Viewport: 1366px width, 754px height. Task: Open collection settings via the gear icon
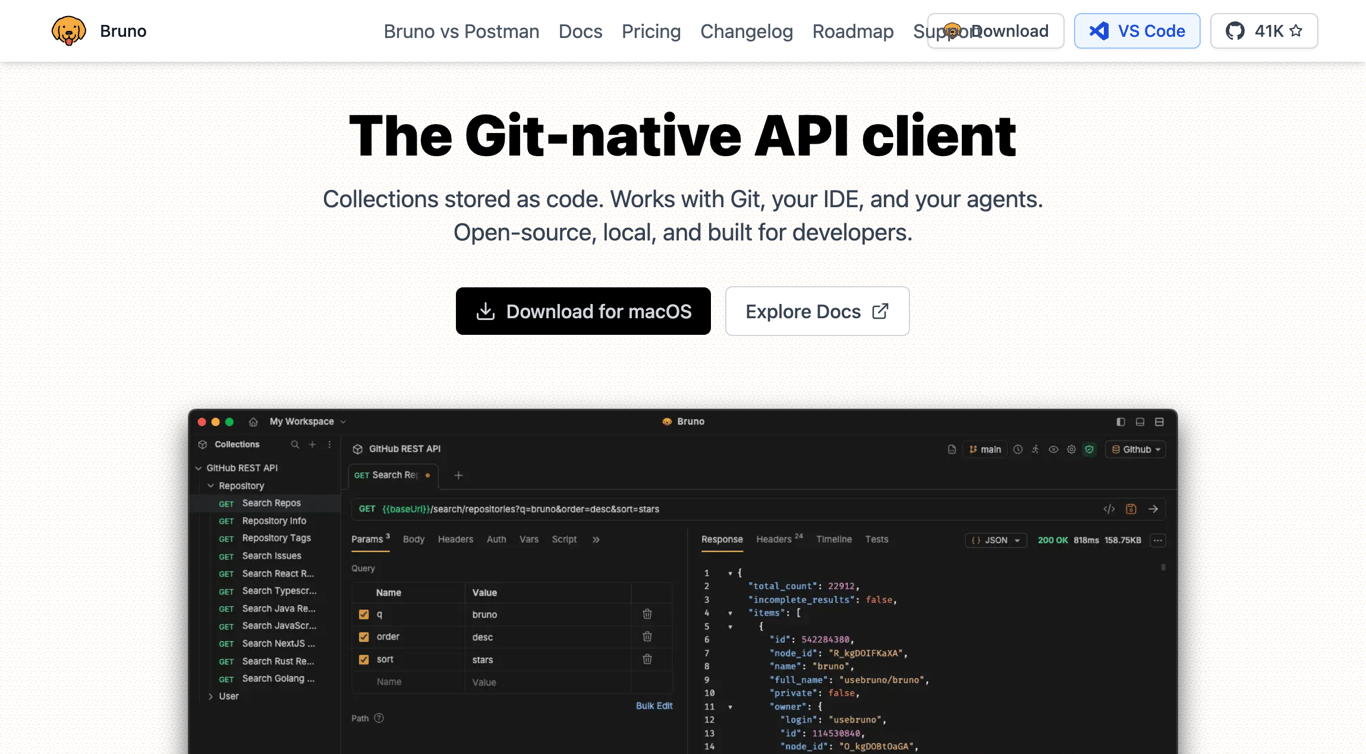(1071, 449)
